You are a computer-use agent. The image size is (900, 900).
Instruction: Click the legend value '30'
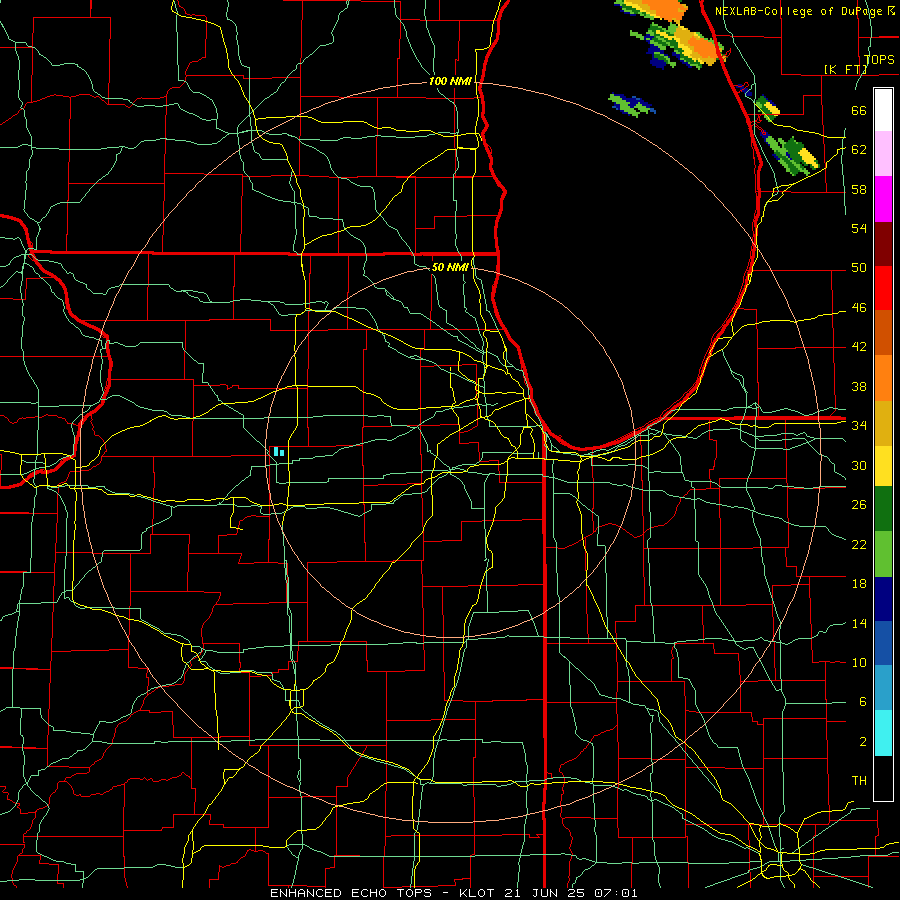(859, 465)
